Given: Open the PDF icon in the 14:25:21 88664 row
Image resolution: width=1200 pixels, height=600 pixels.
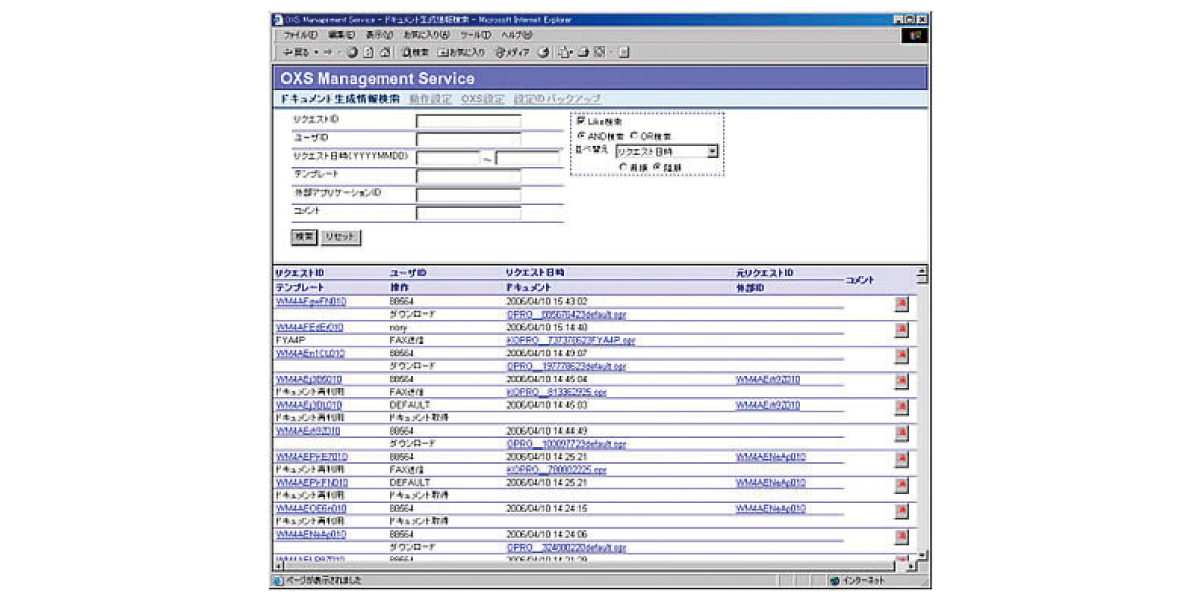Looking at the screenshot, I should tap(901, 461).
